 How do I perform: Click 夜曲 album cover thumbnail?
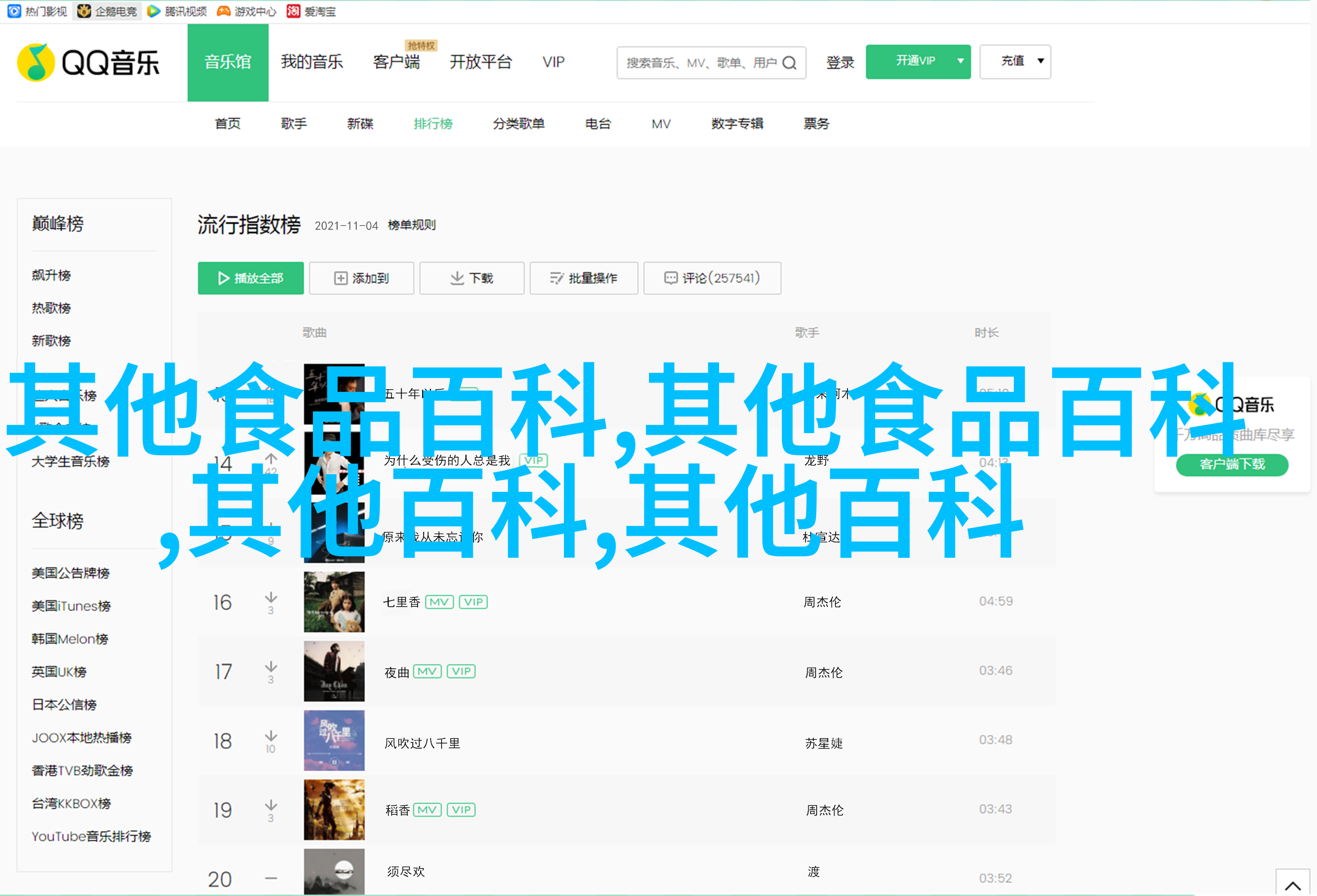coord(335,672)
